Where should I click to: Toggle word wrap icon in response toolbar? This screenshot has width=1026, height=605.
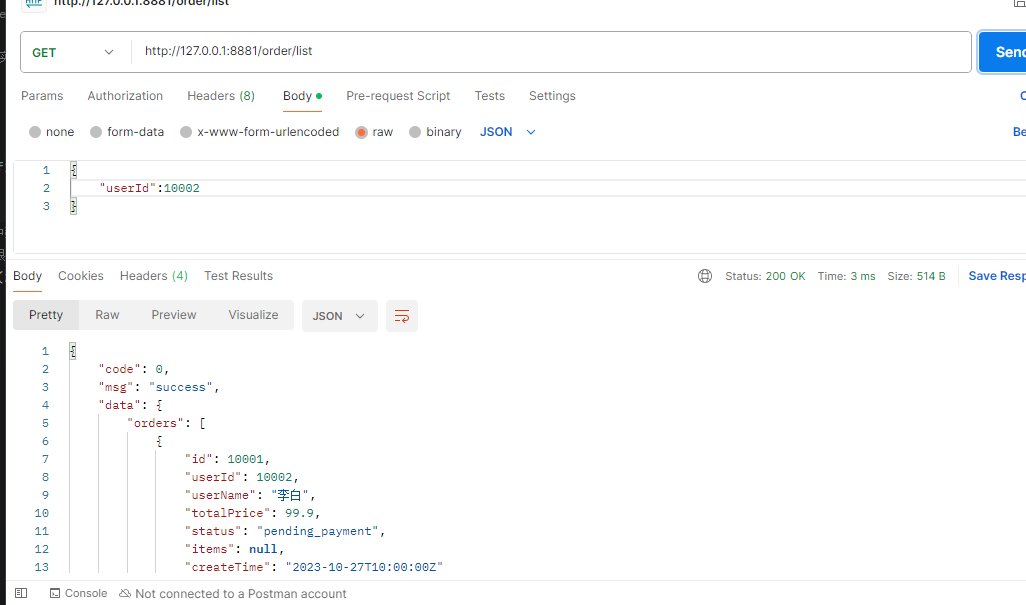tap(402, 316)
